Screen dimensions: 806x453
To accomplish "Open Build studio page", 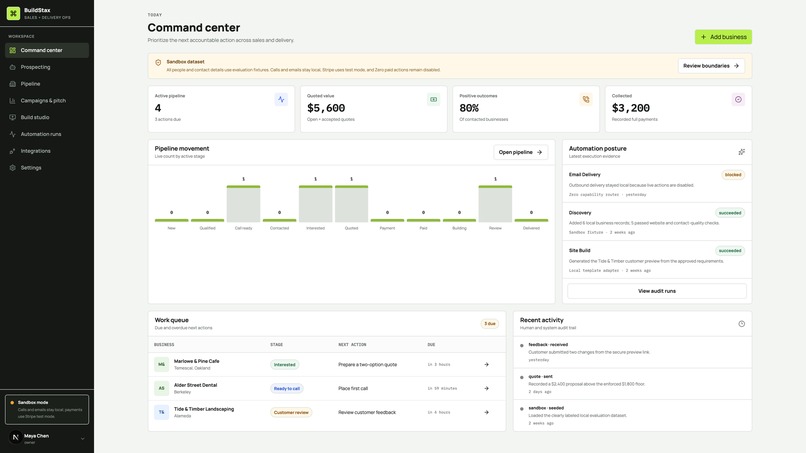I will coord(47,117).
